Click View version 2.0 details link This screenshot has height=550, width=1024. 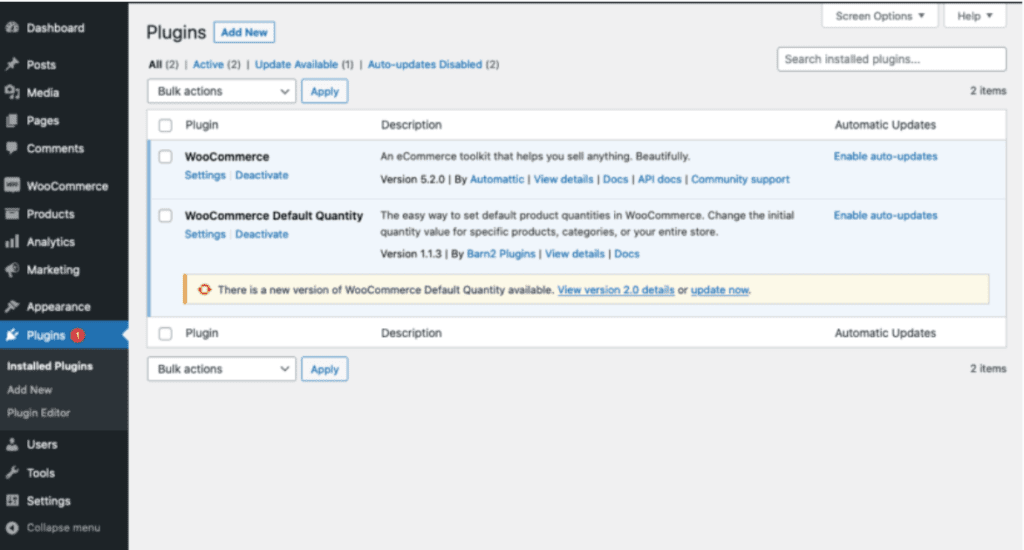[x=616, y=290]
